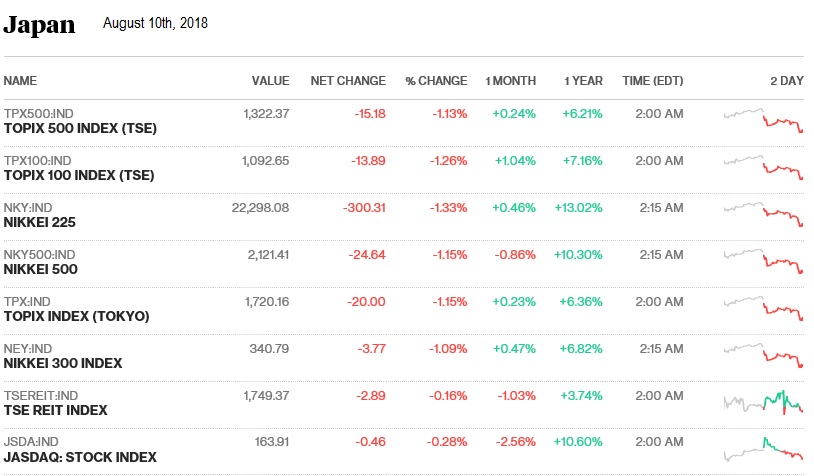
Task: Click the 2:15 AM time for NIKKEI 225
Action: (661, 208)
